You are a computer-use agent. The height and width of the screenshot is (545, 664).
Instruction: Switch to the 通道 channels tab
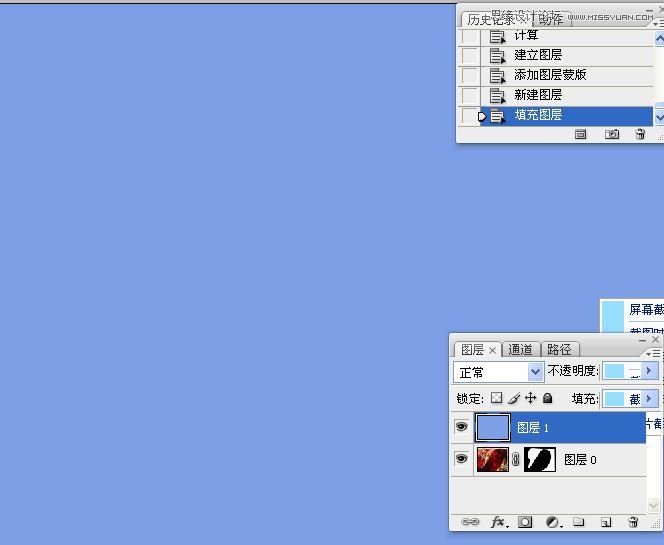tap(520, 349)
